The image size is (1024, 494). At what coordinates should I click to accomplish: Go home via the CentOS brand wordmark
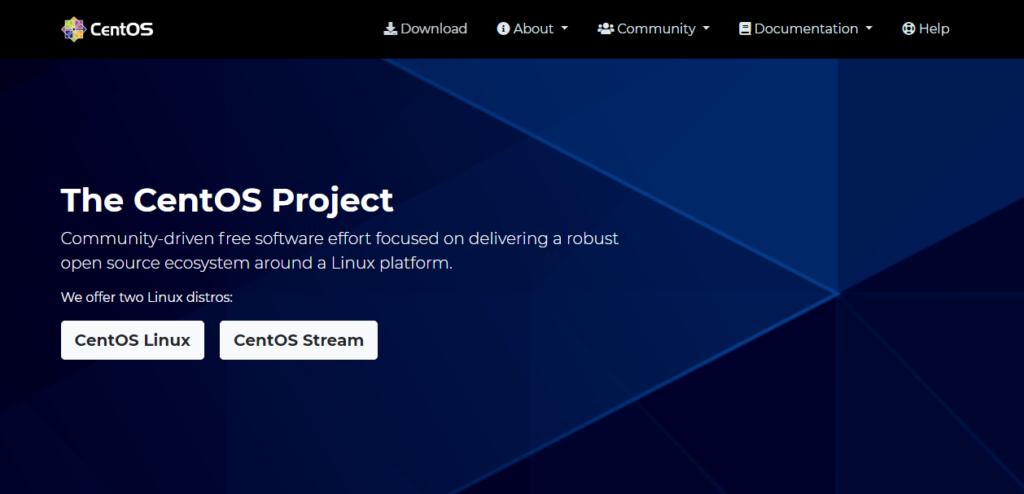pyautogui.click(x=121, y=29)
